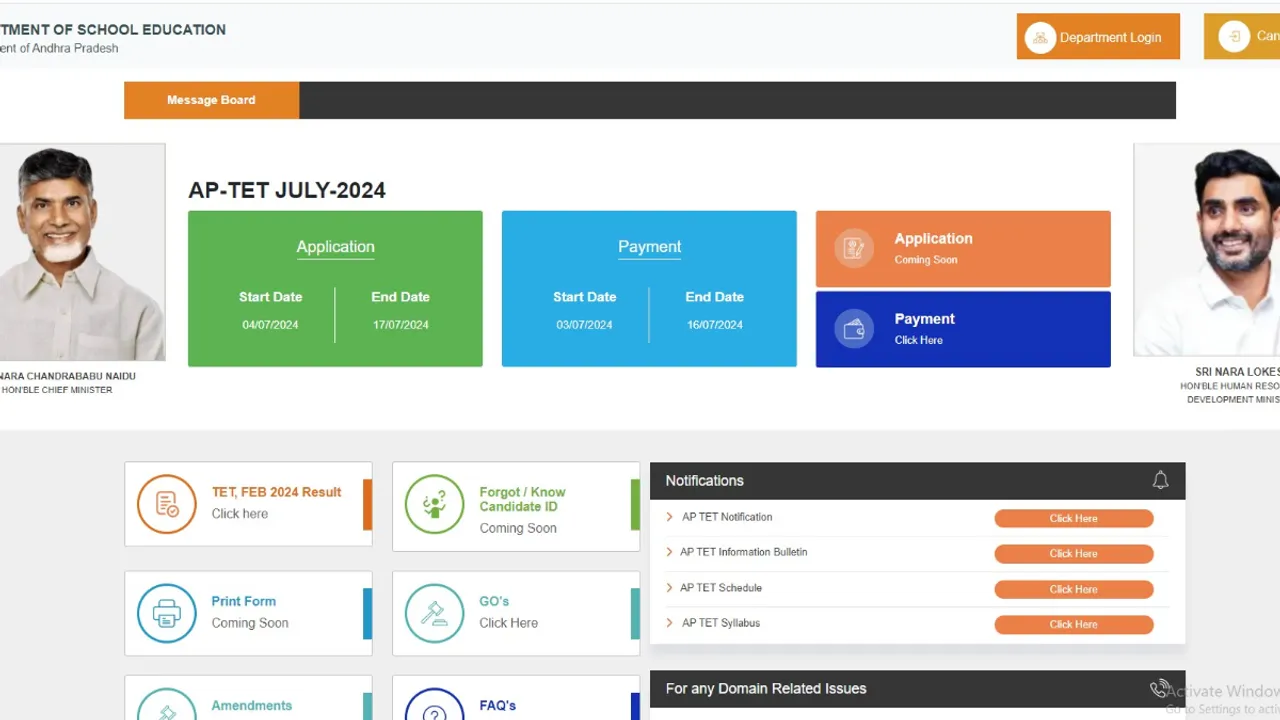This screenshot has width=1280, height=720.
Task: Click Here button for AP TET Information Bulletin
Action: (x=1073, y=553)
